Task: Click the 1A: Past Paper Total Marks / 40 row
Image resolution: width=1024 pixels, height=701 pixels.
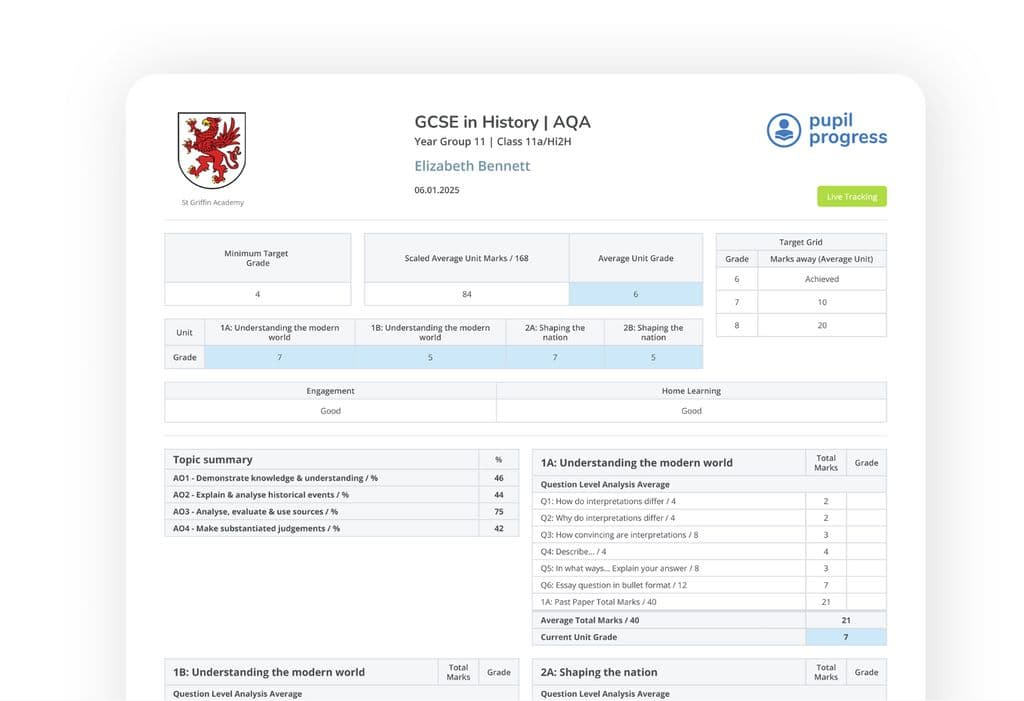Action: (709, 602)
